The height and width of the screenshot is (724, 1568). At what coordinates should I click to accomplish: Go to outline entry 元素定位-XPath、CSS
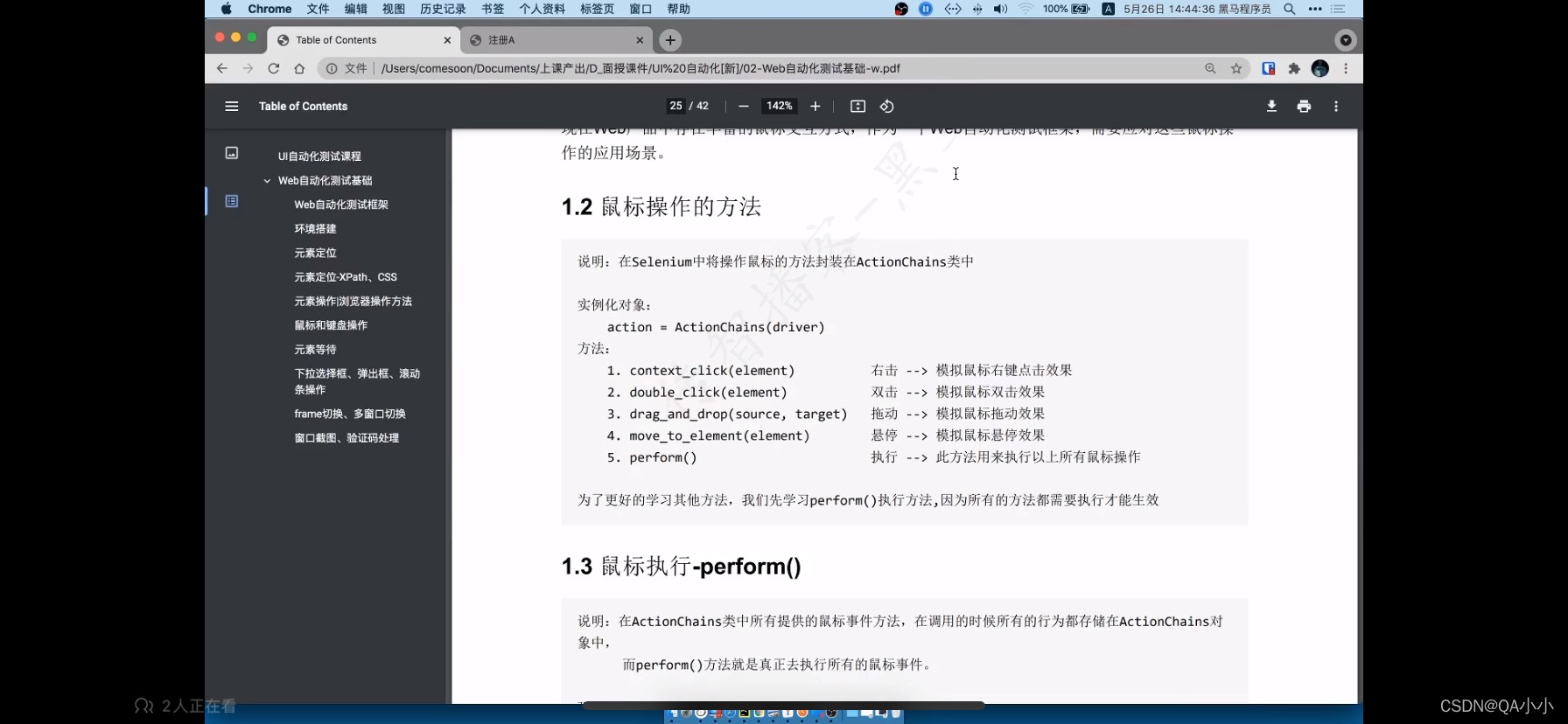(346, 277)
